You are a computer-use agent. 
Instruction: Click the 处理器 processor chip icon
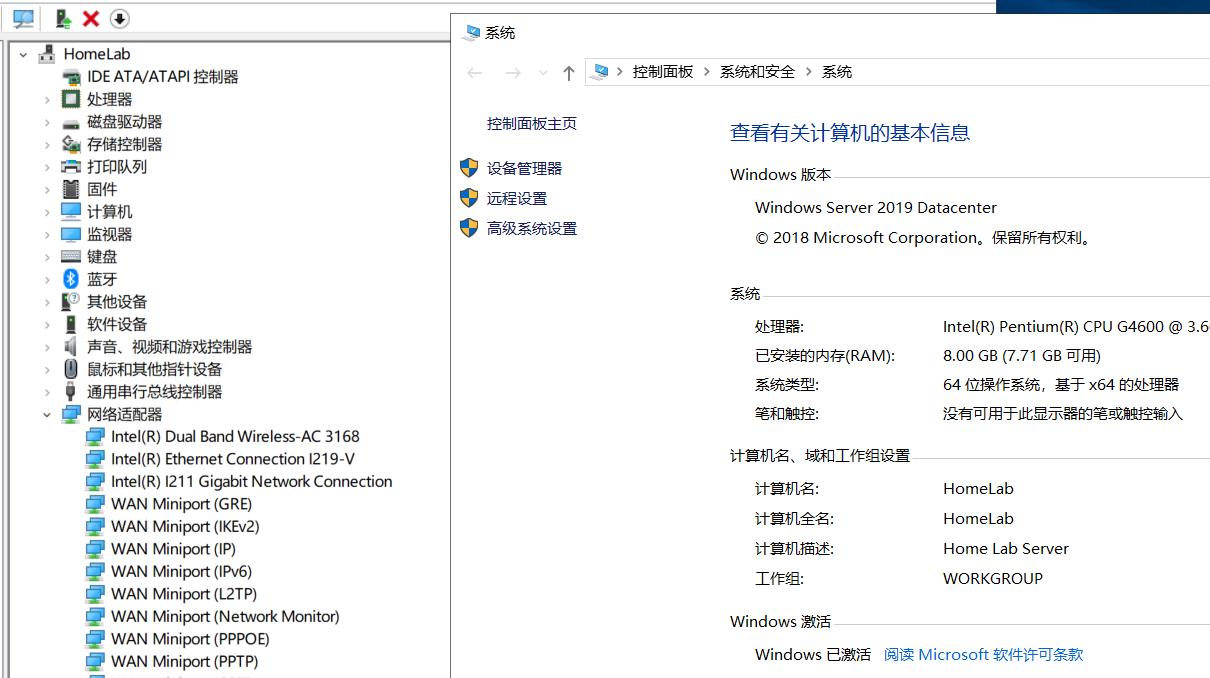pyautogui.click(x=71, y=99)
